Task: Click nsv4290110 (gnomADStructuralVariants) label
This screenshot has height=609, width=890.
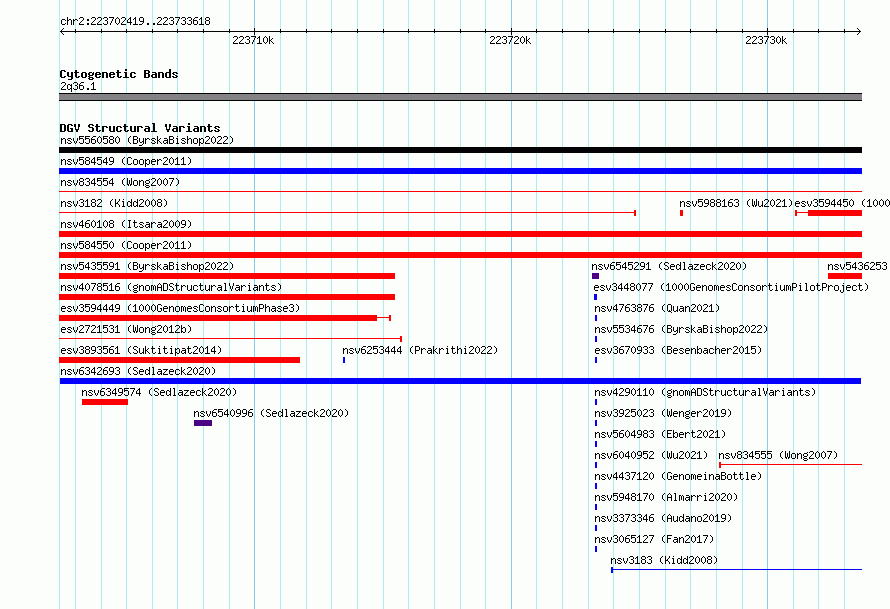Action: click(x=705, y=392)
